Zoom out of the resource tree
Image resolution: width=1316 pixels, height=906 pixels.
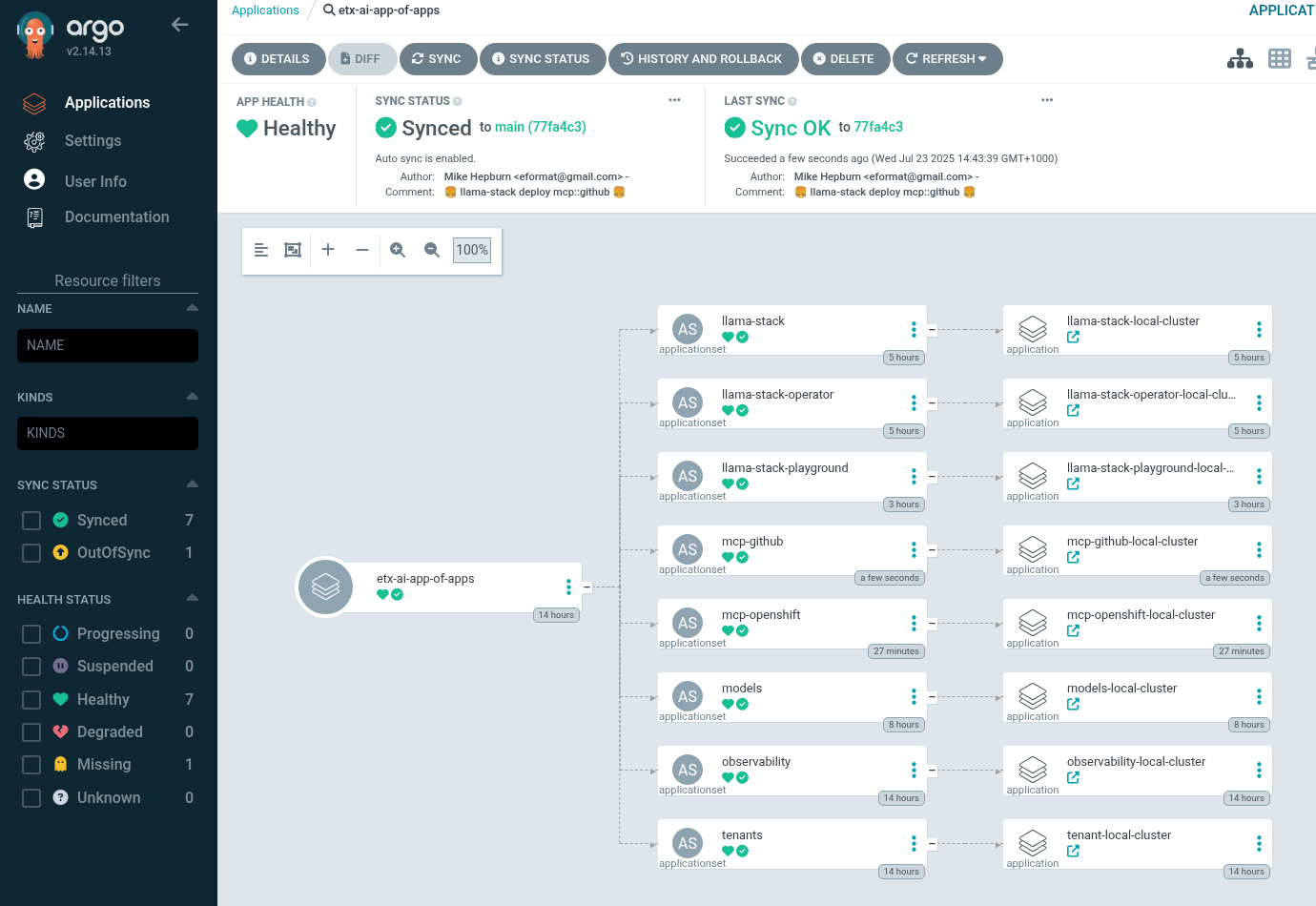pyautogui.click(x=432, y=250)
